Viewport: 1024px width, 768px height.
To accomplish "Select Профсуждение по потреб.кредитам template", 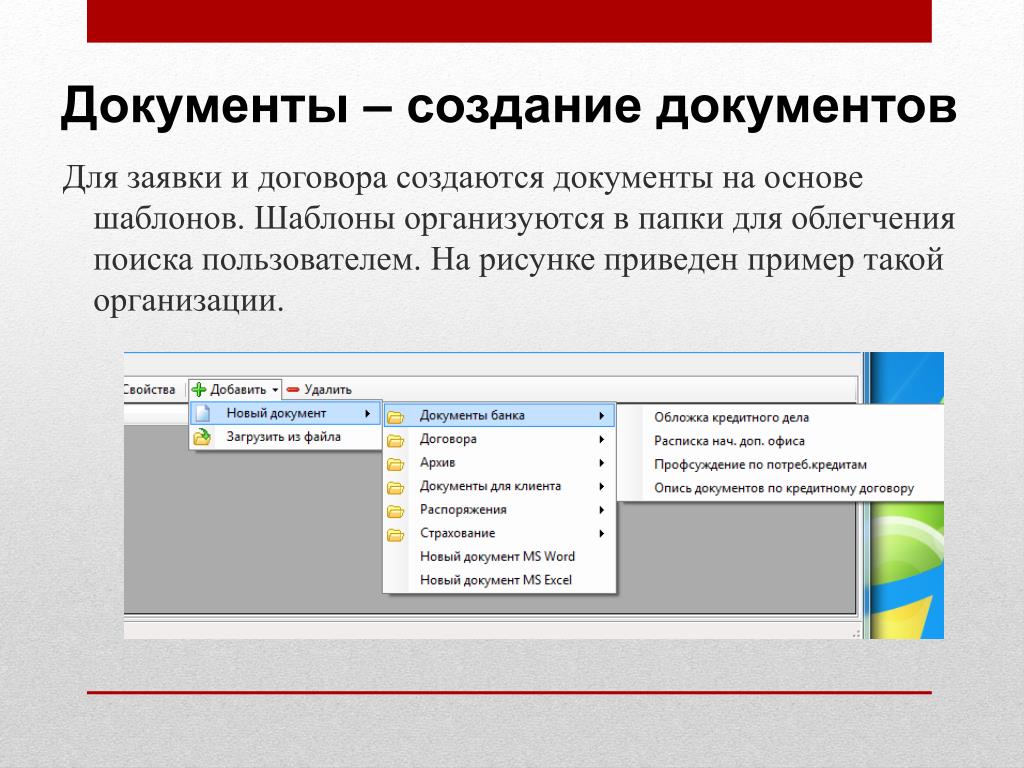I will [x=781, y=464].
